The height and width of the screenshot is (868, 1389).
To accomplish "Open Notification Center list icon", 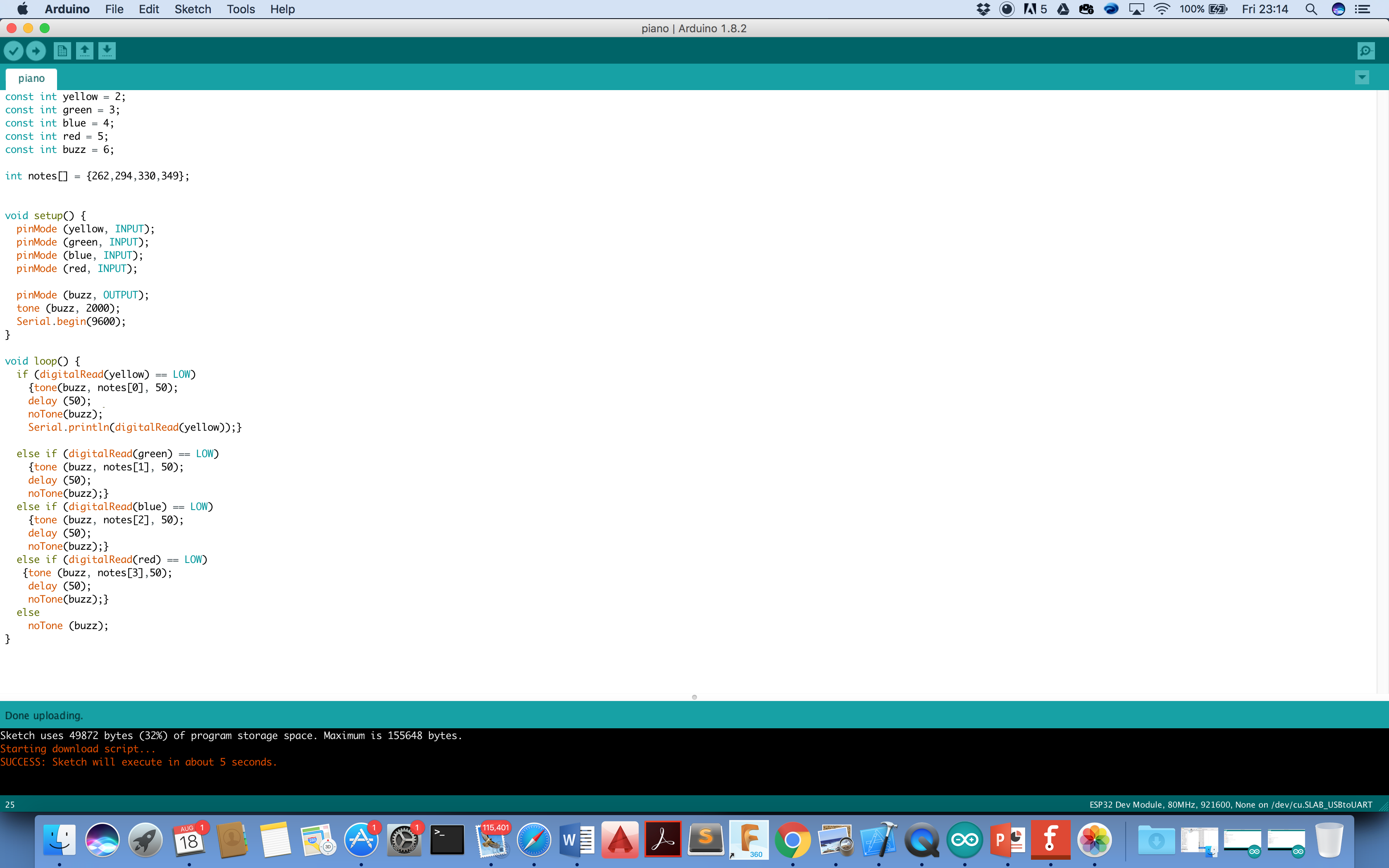I will click(x=1363, y=9).
